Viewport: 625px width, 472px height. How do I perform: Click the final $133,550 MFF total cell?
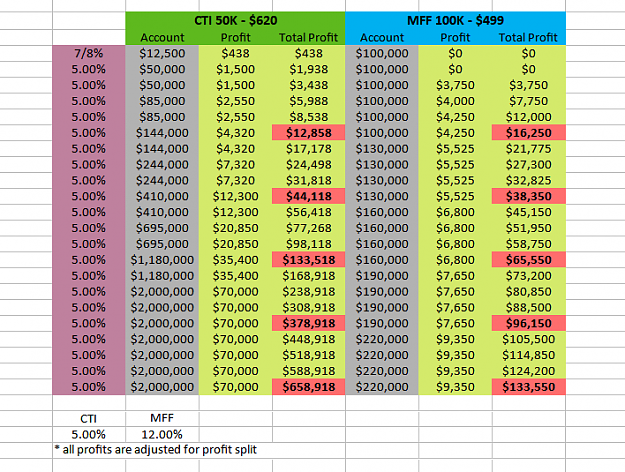[529, 387]
